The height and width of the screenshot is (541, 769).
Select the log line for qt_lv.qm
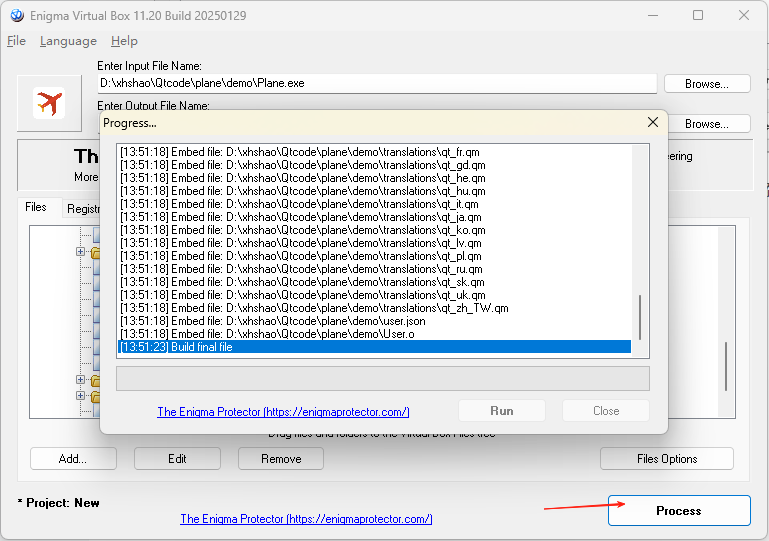[375, 243]
